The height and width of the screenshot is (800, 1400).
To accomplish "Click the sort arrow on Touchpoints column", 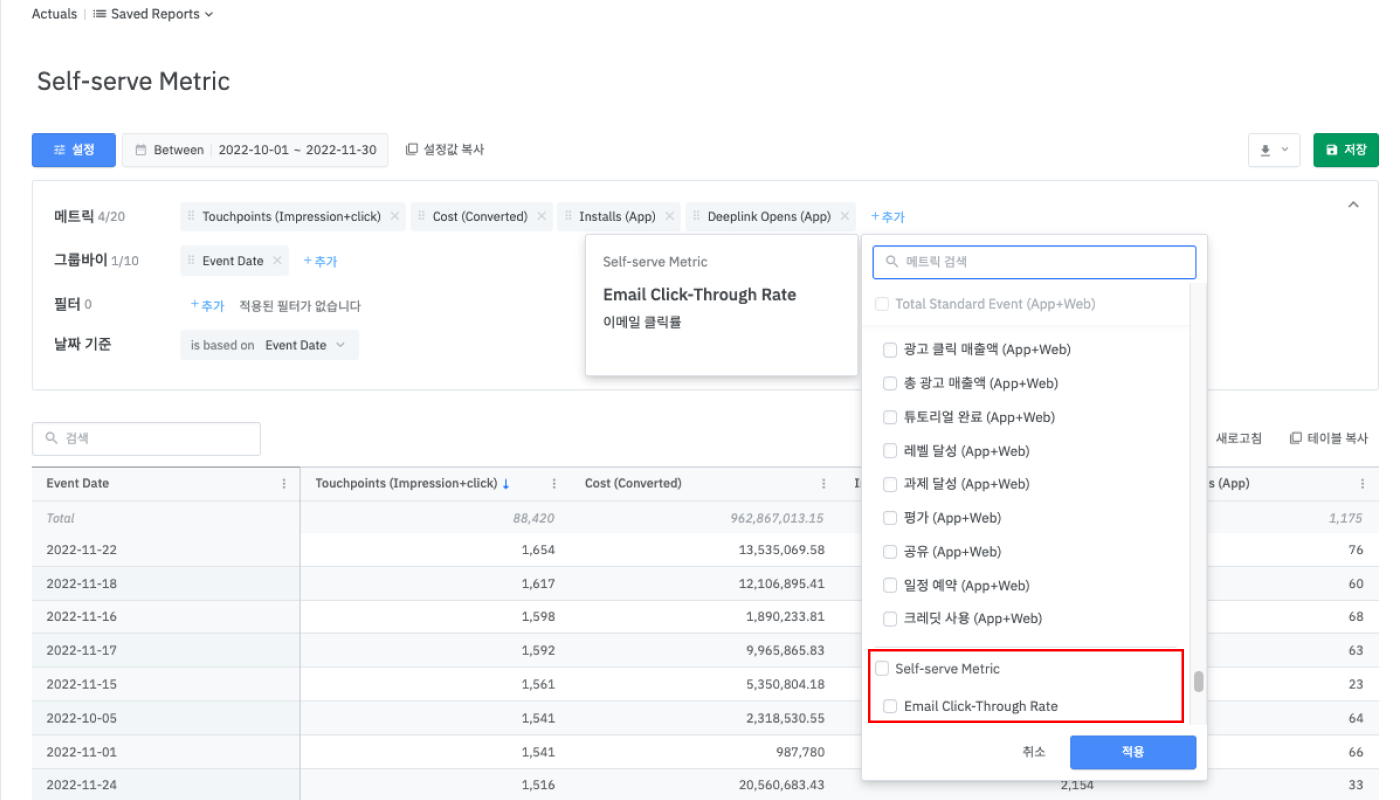I will 506,484.
